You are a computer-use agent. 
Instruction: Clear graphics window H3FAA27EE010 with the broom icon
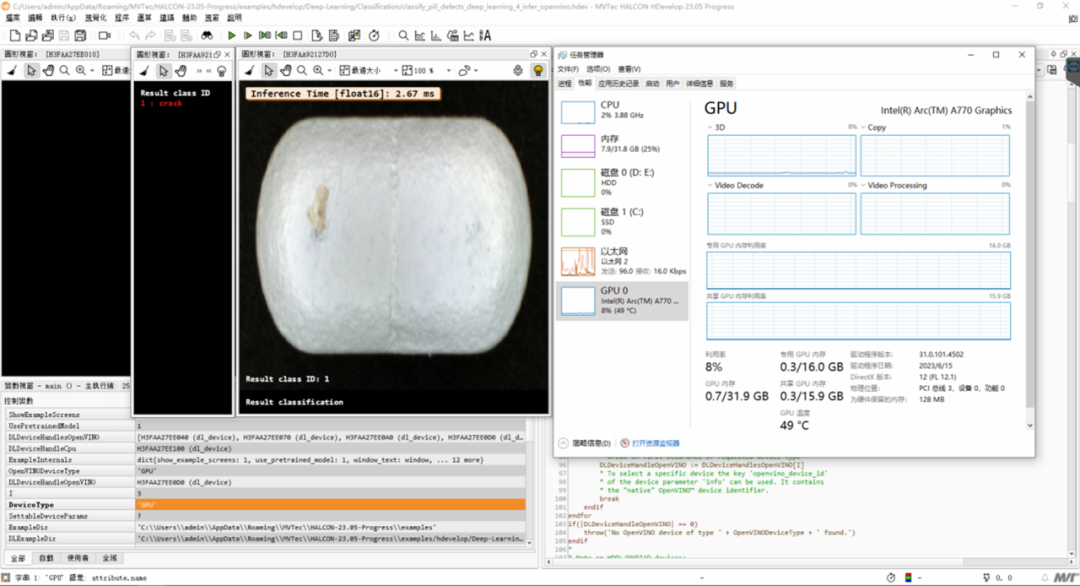tap(12, 70)
